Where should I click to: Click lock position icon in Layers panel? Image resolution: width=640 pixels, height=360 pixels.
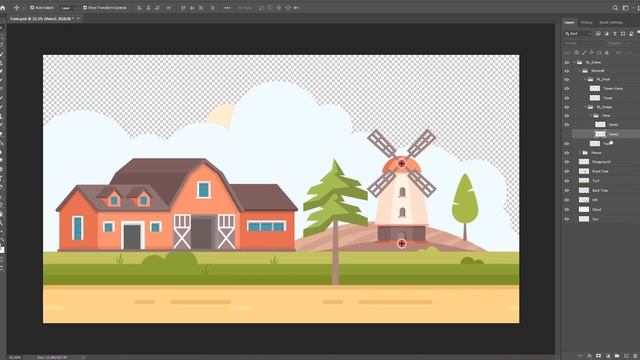pos(591,53)
